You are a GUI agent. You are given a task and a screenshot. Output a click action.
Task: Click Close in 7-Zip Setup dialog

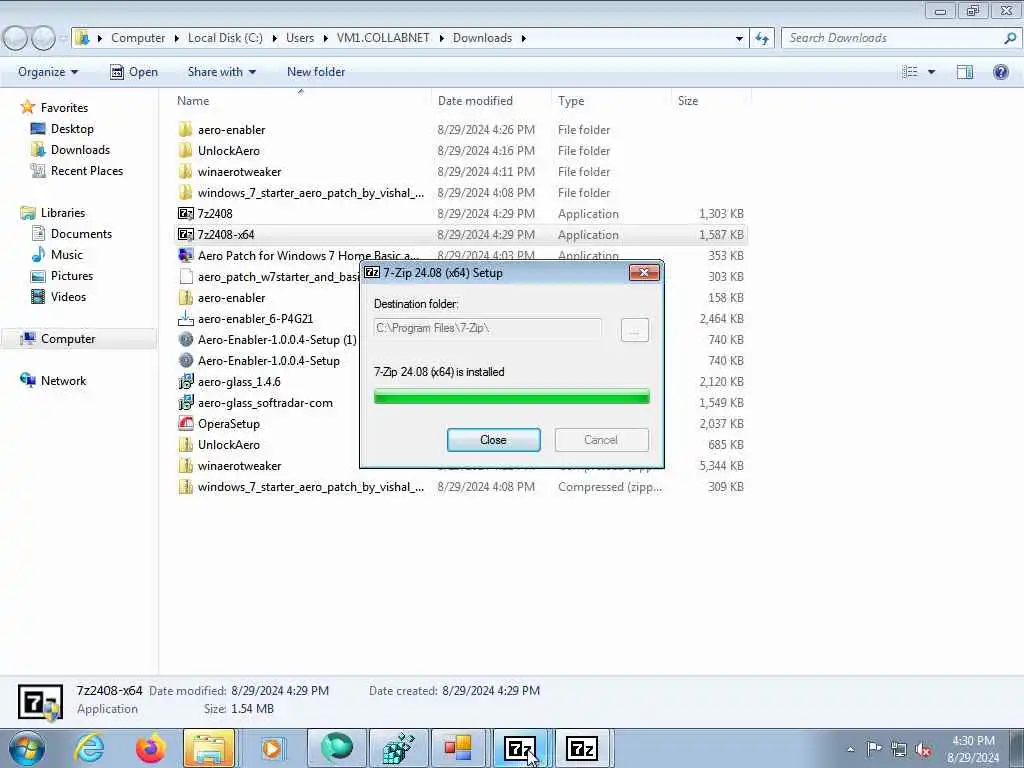coord(493,440)
